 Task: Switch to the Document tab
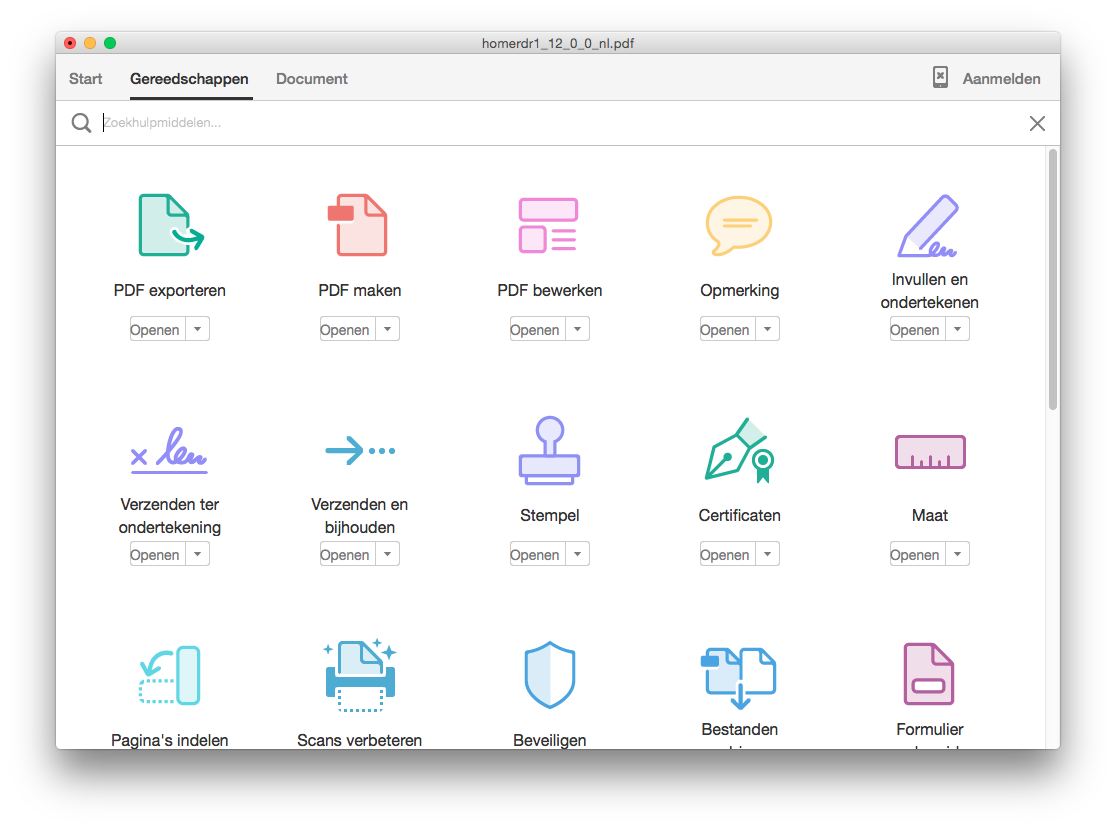pos(312,79)
